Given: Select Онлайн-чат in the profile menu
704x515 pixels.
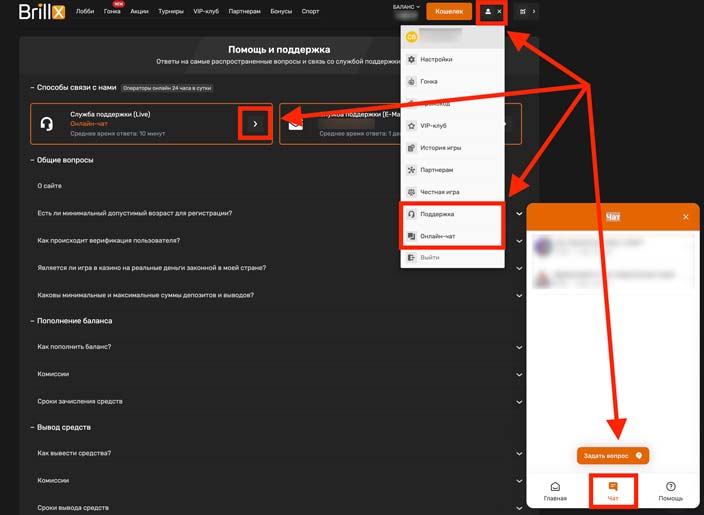Looking at the screenshot, I should (437, 236).
